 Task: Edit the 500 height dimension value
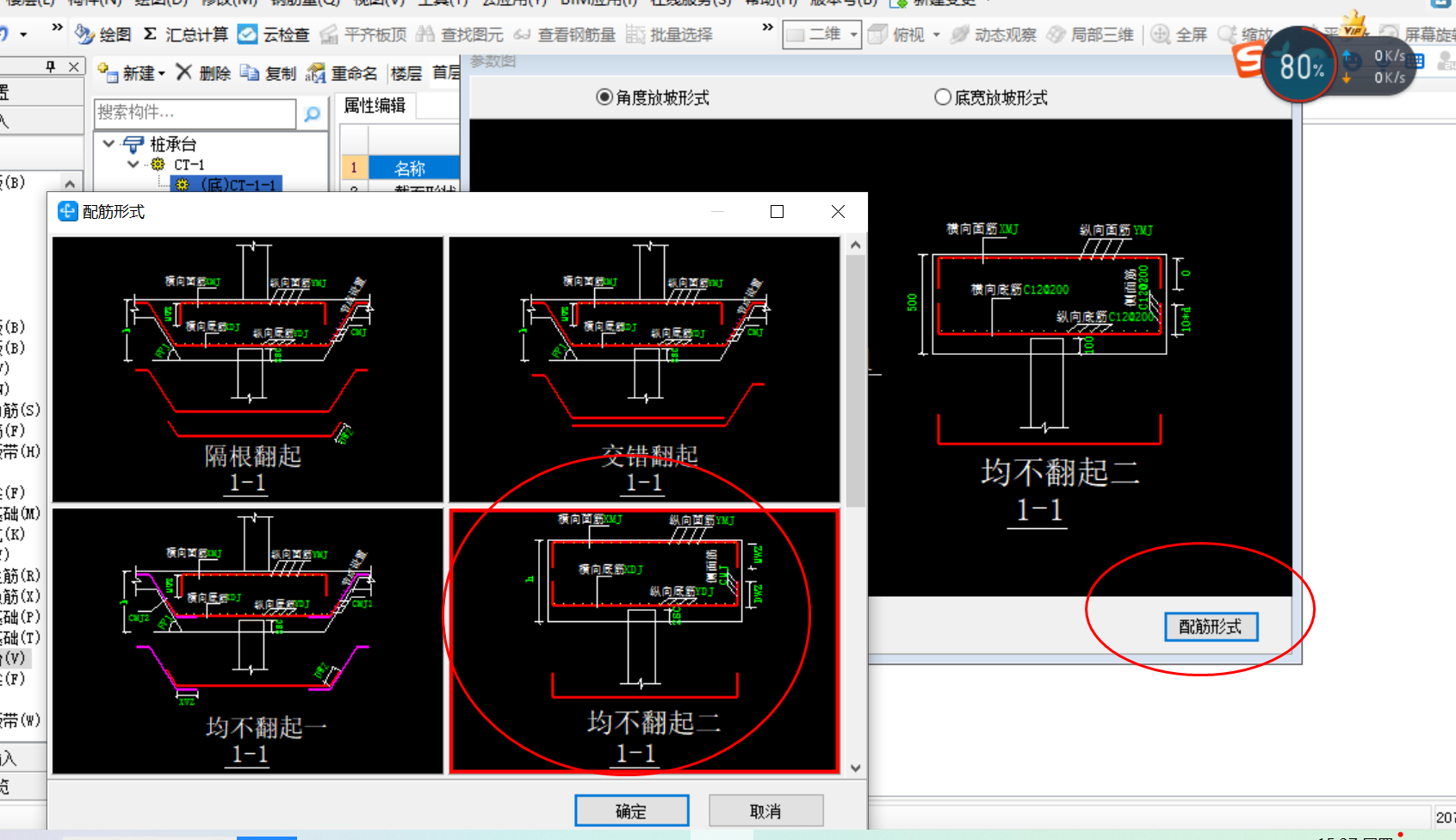click(912, 303)
